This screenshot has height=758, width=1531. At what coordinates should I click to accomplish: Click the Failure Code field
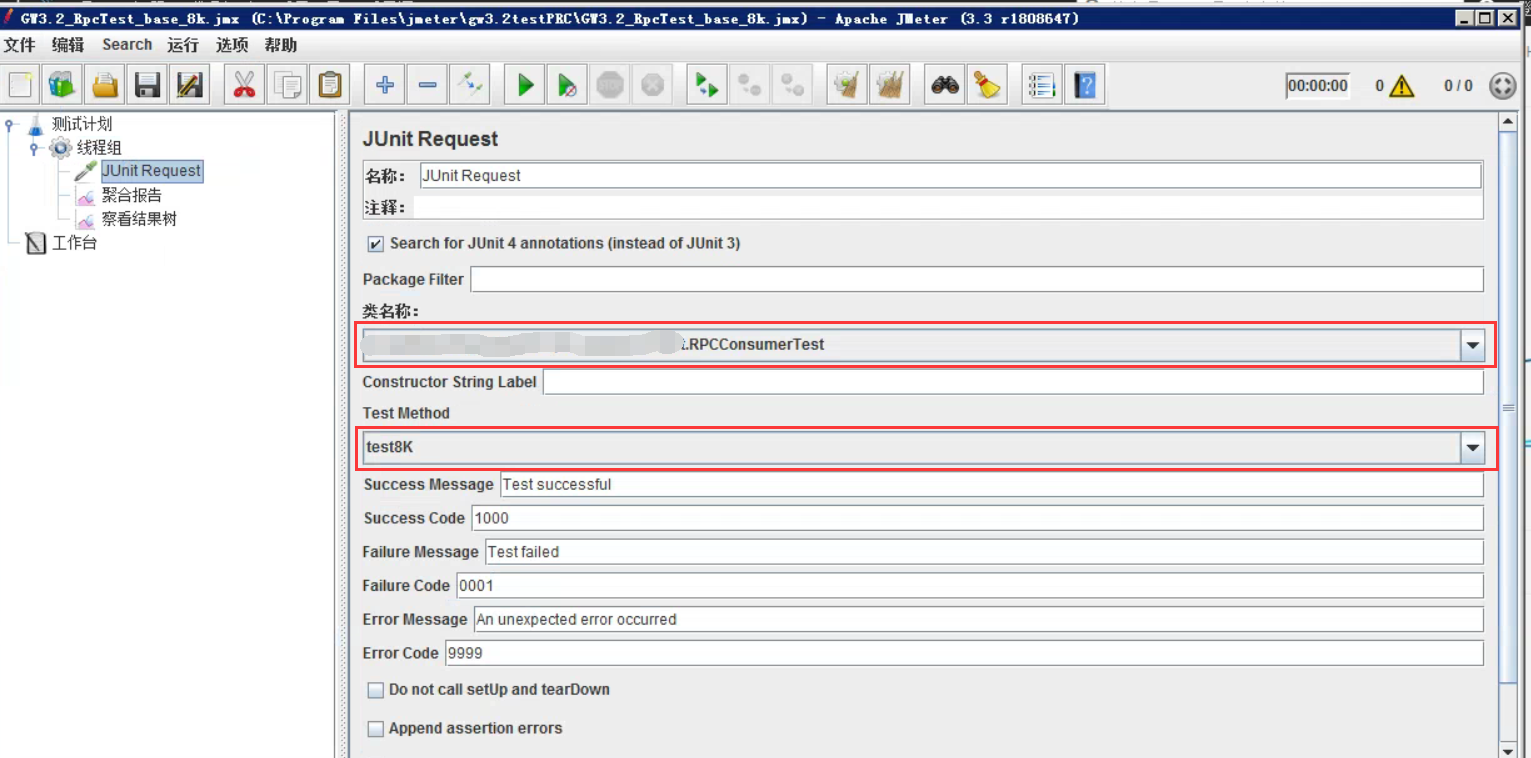(970, 586)
